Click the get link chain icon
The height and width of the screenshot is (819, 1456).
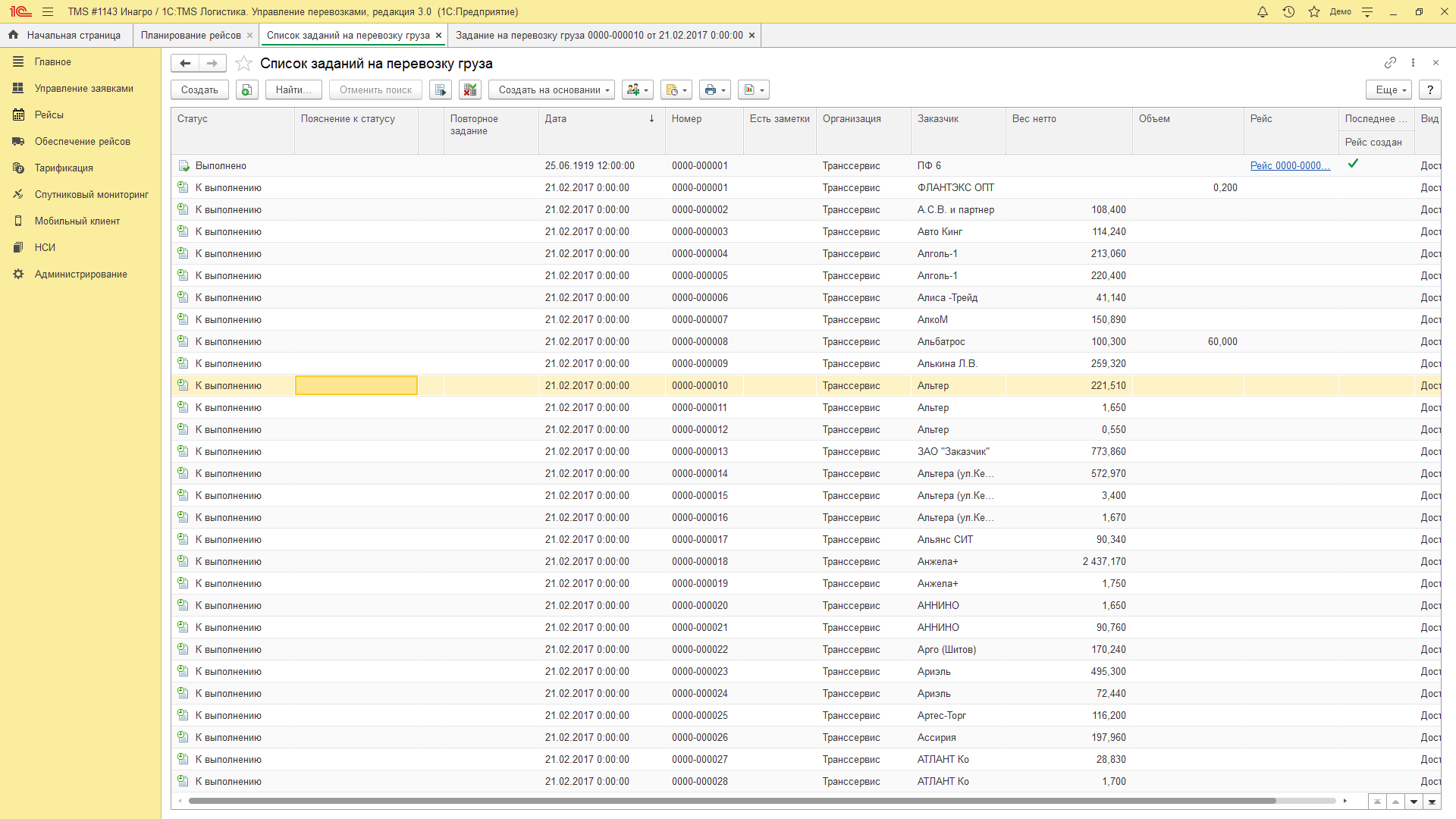[x=1390, y=62]
